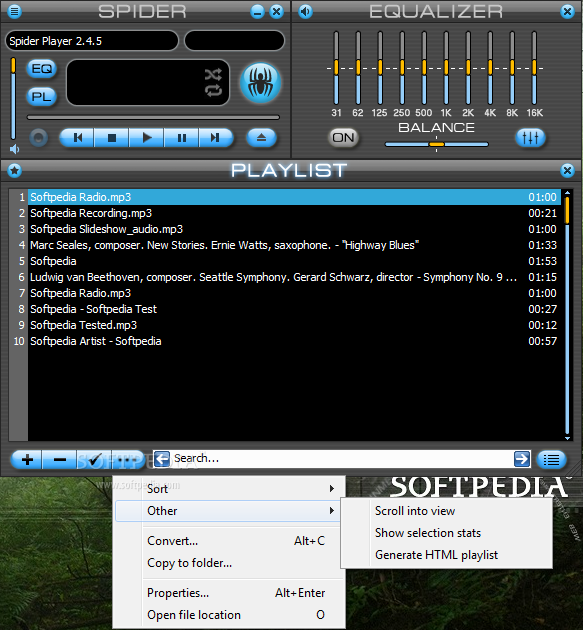Skip to previous track
The height and width of the screenshot is (630, 583).
(77, 138)
